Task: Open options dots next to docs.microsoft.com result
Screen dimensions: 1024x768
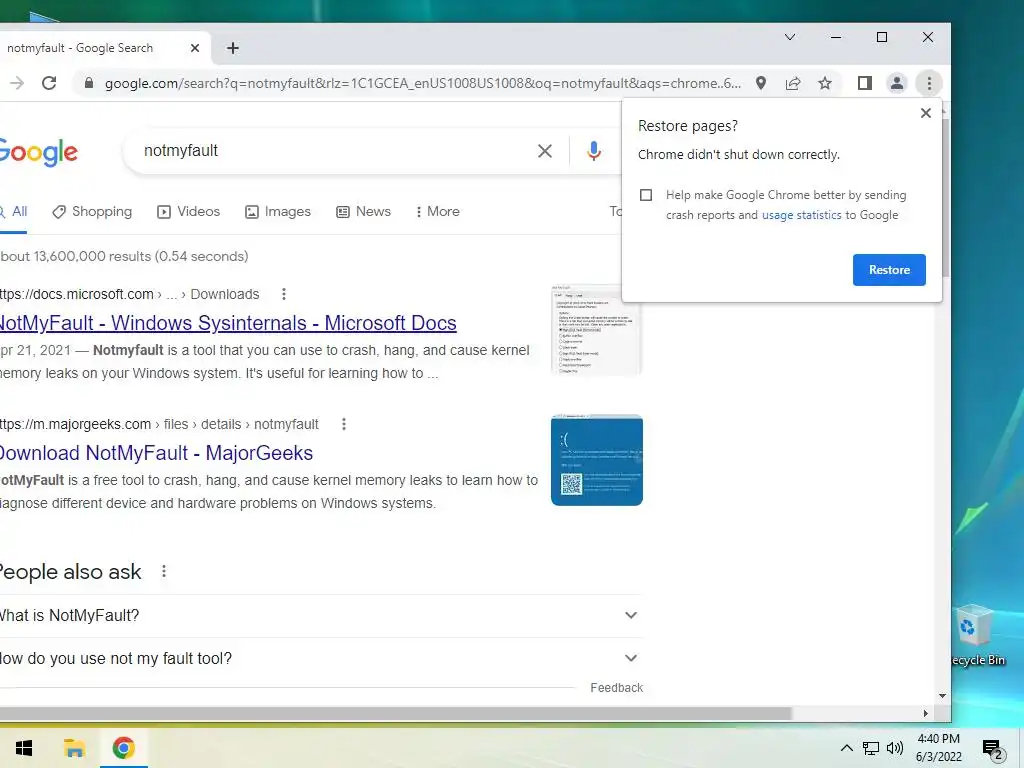Action: point(283,294)
